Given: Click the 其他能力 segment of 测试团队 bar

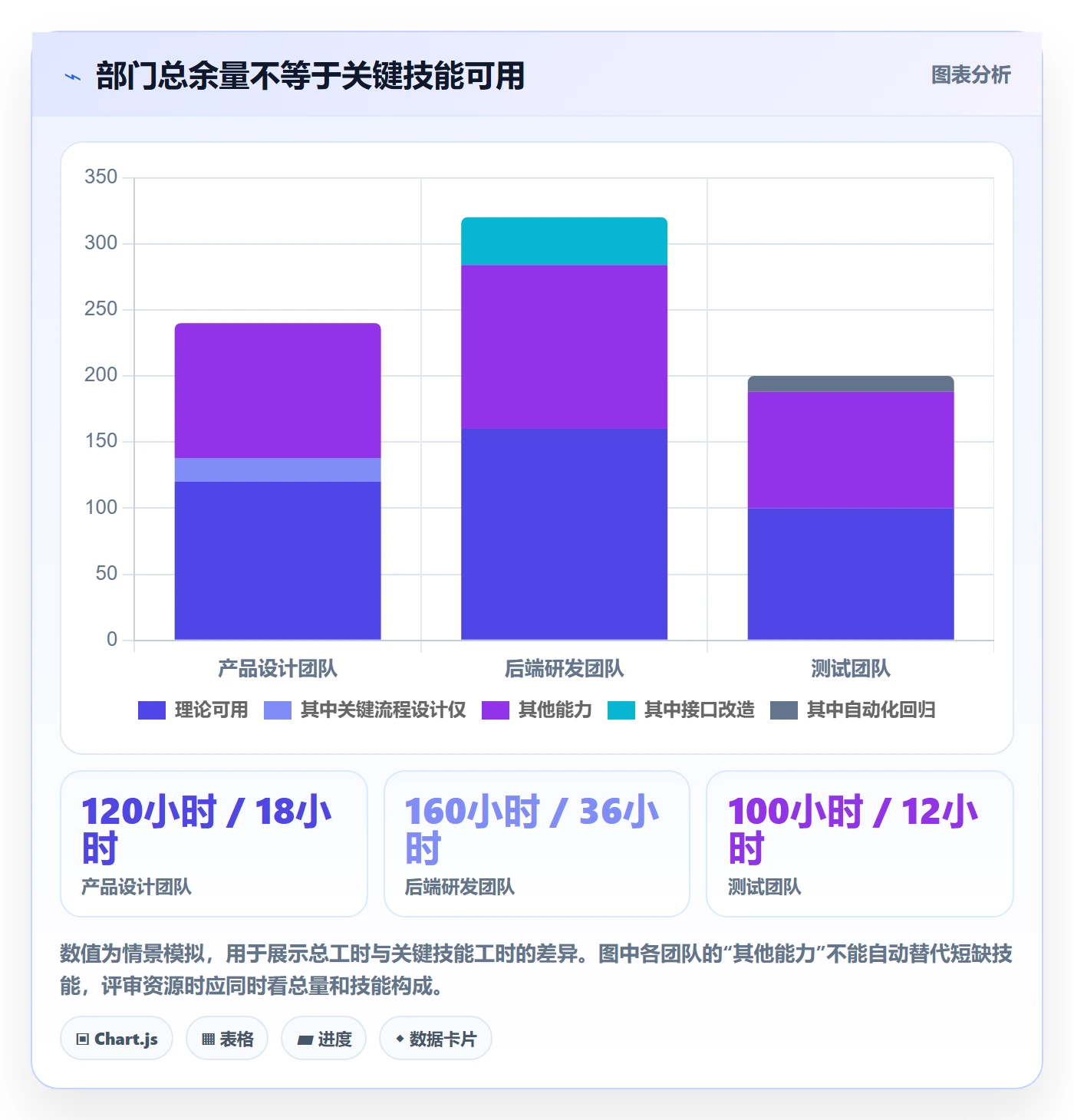Looking at the screenshot, I should pos(851,450).
